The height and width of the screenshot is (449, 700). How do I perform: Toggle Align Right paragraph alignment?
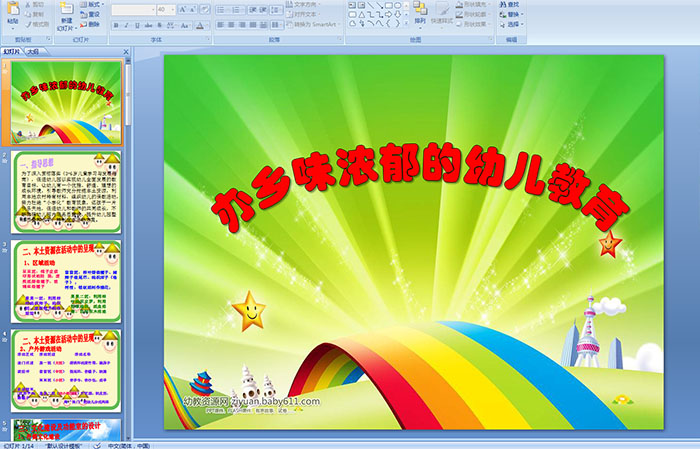pyautogui.click(x=242, y=25)
